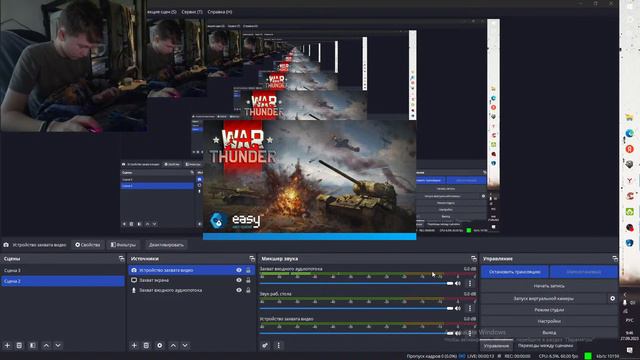Mute the Устройство захвата видео mixer channel
The width and height of the screenshot is (640, 360).
pyautogui.click(x=458, y=333)
